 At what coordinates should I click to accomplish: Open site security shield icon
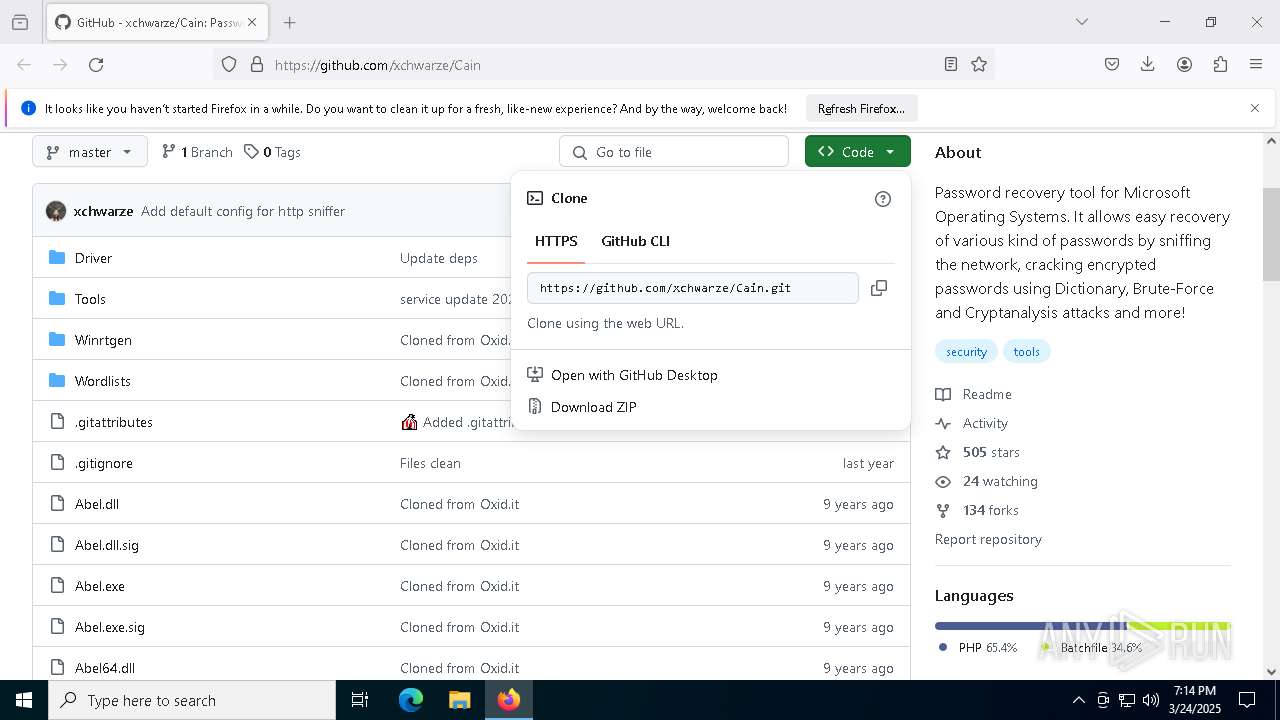[x=229, y=64]
